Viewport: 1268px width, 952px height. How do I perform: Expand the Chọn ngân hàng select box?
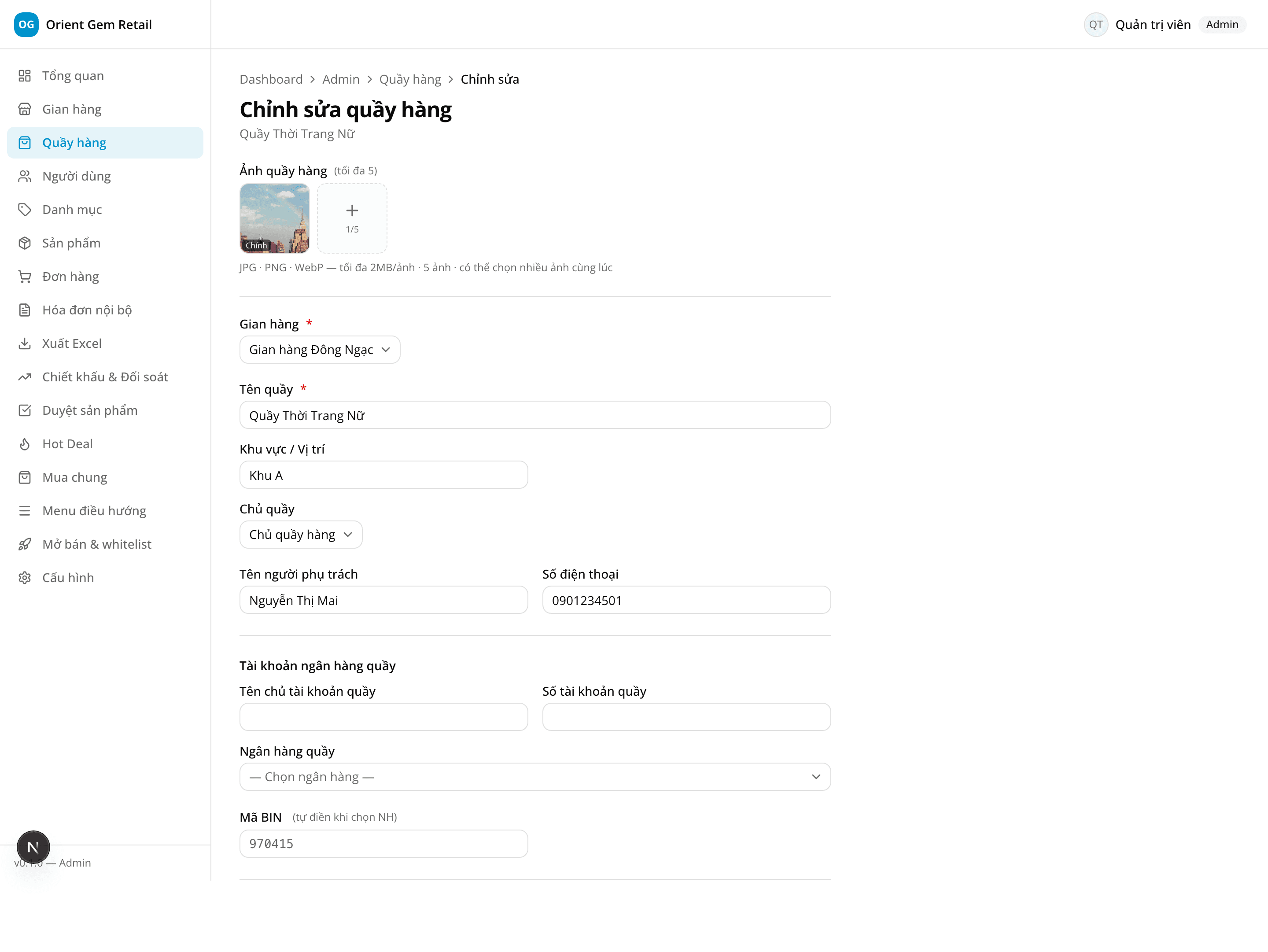coord(535,777)
